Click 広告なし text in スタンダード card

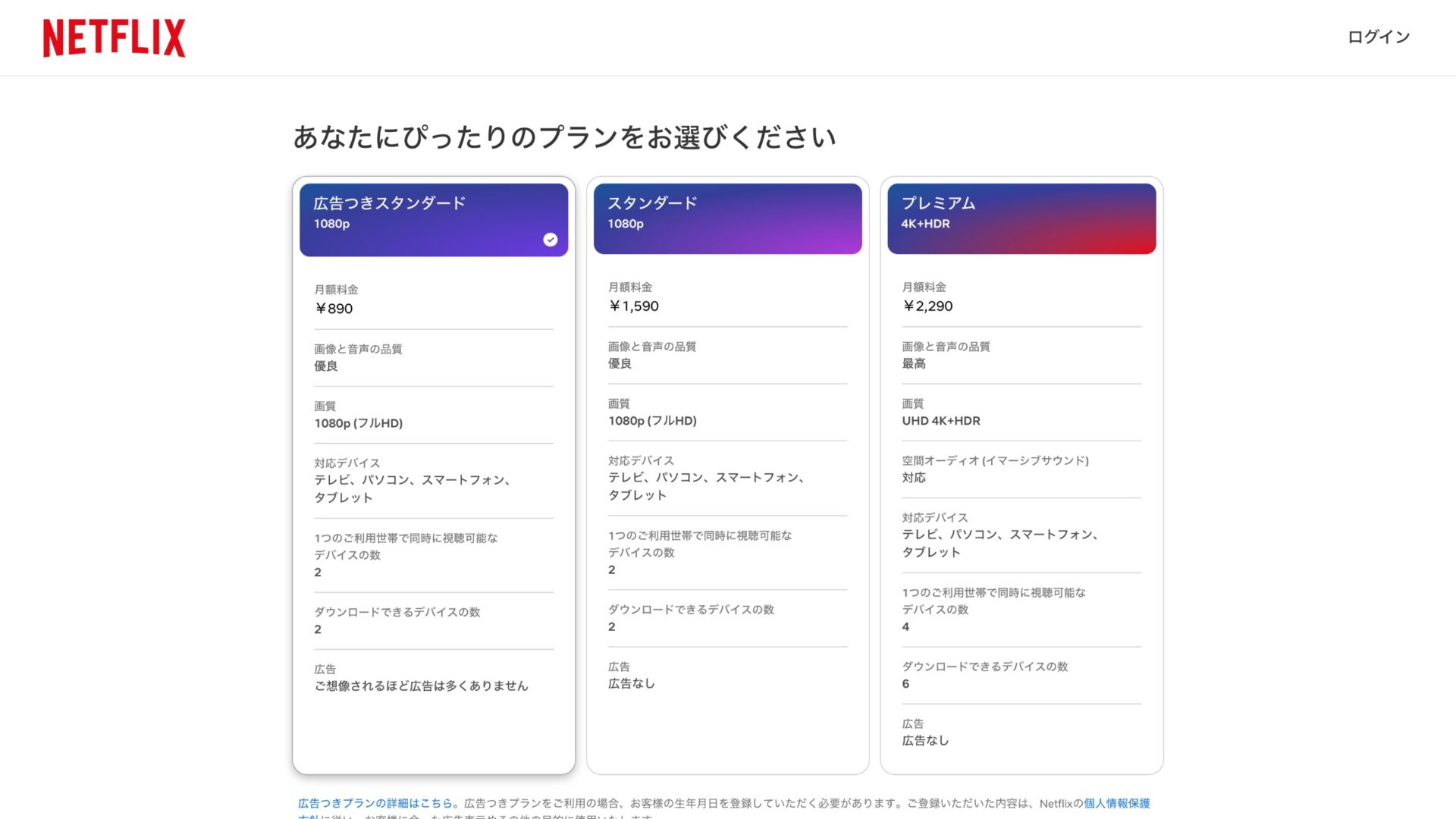[x=631, y=683]
